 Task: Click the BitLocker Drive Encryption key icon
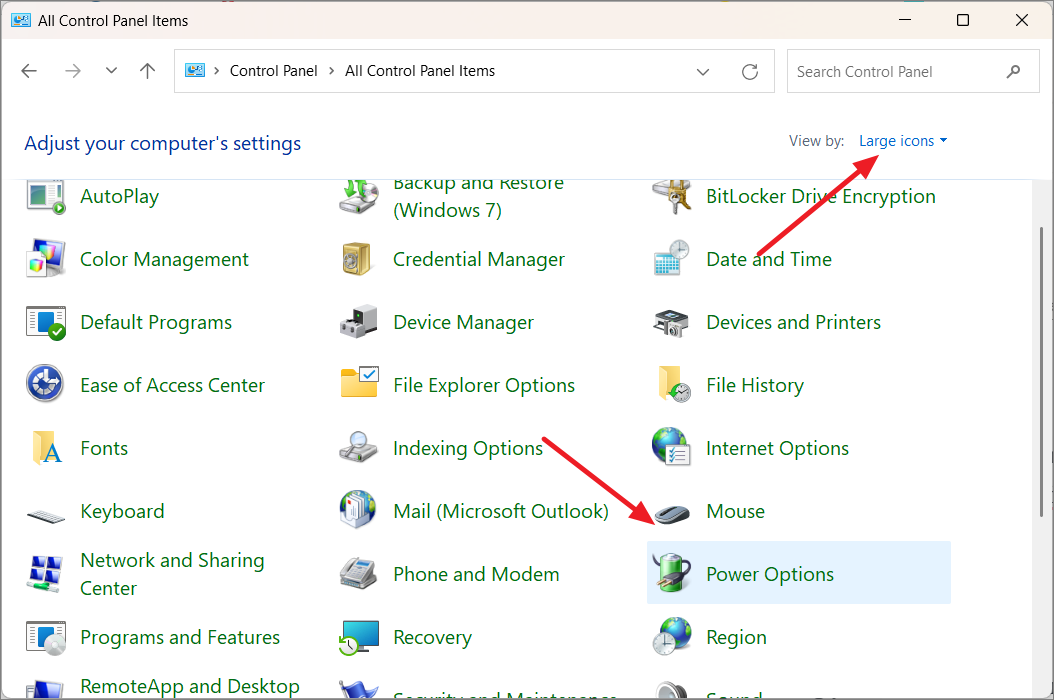click(672, 197)
